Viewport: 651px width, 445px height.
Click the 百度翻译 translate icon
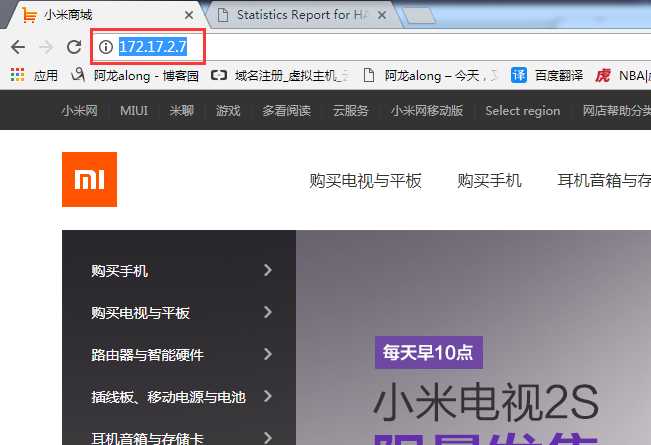coord(519,75)
